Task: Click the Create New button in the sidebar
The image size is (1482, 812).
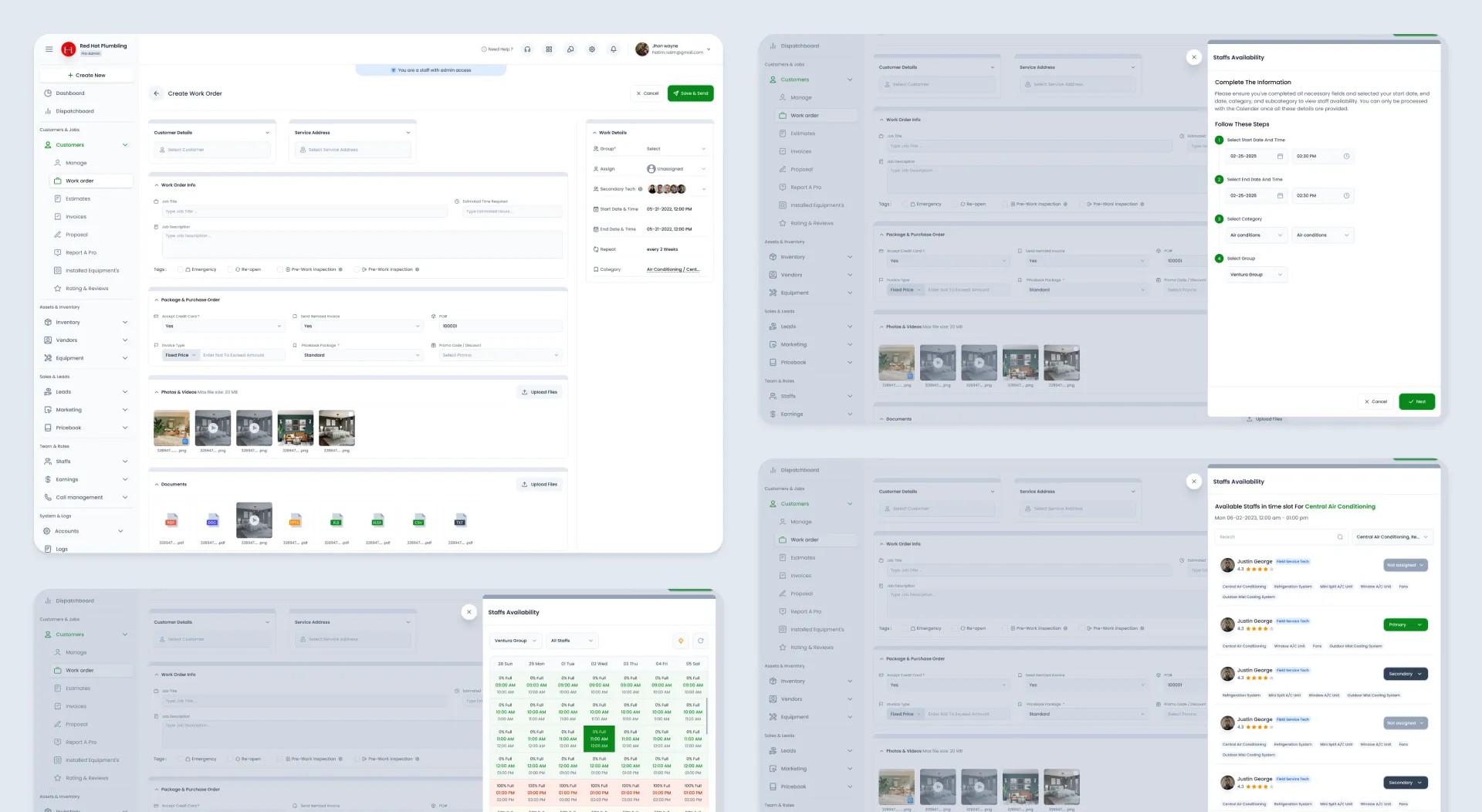Action: point(86,76)
